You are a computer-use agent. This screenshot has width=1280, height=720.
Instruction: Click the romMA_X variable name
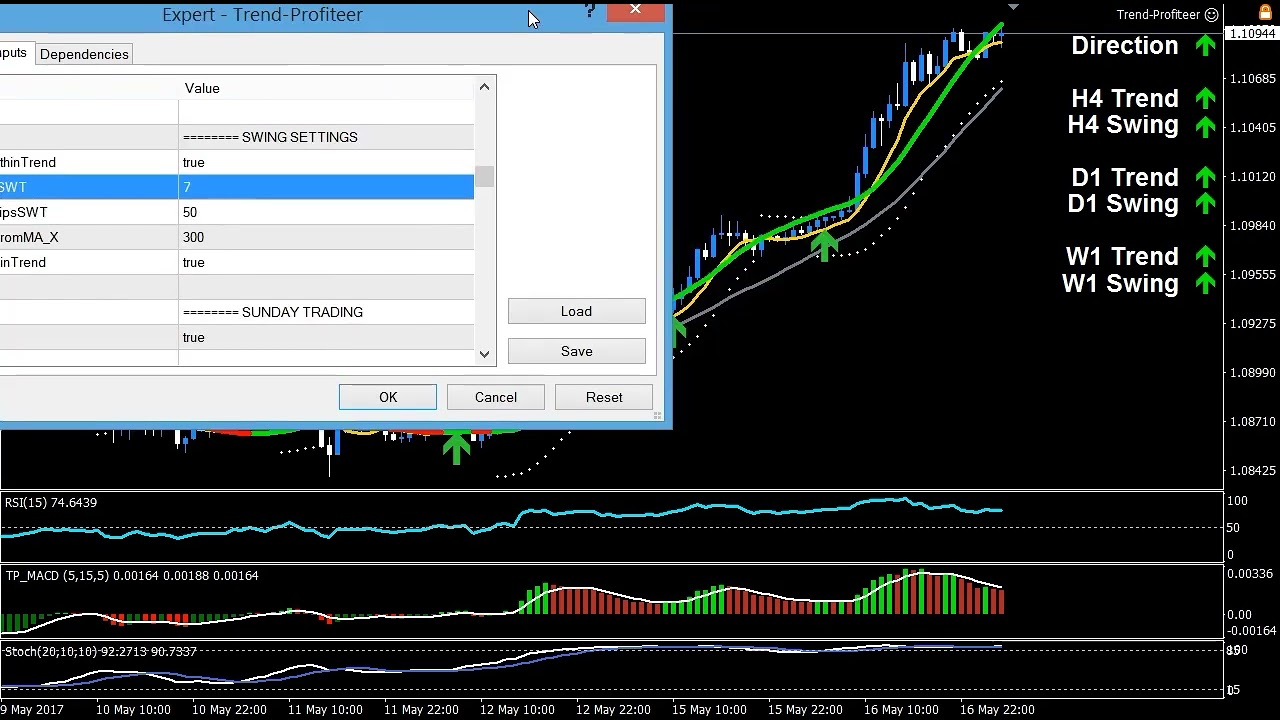(29, 237)
